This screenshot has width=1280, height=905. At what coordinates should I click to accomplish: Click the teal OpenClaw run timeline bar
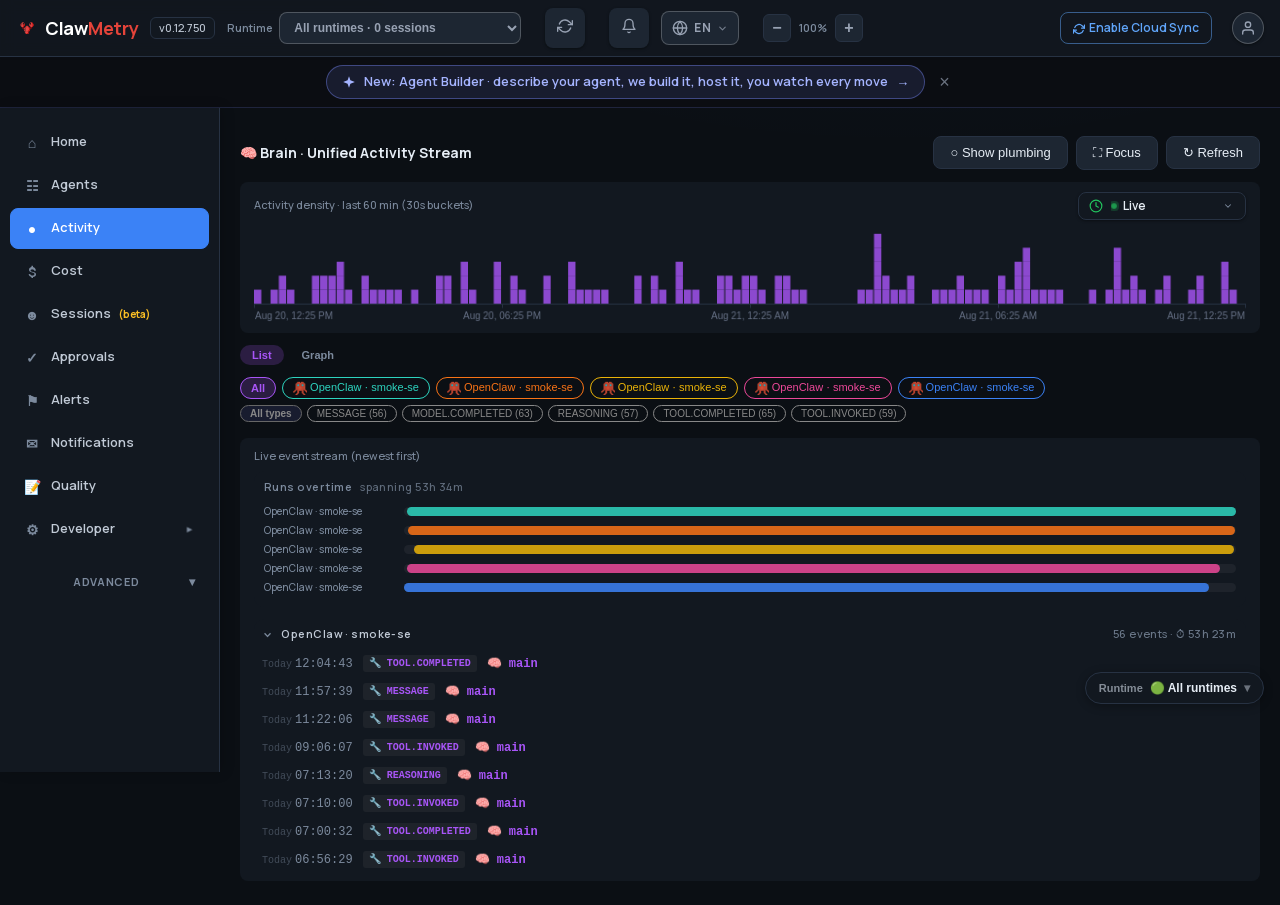tap(821, 512)
